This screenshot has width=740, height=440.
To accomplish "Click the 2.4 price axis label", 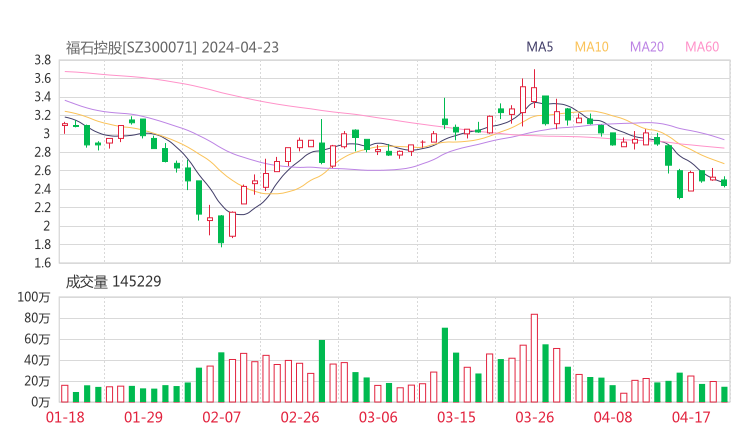I will 42,189.
